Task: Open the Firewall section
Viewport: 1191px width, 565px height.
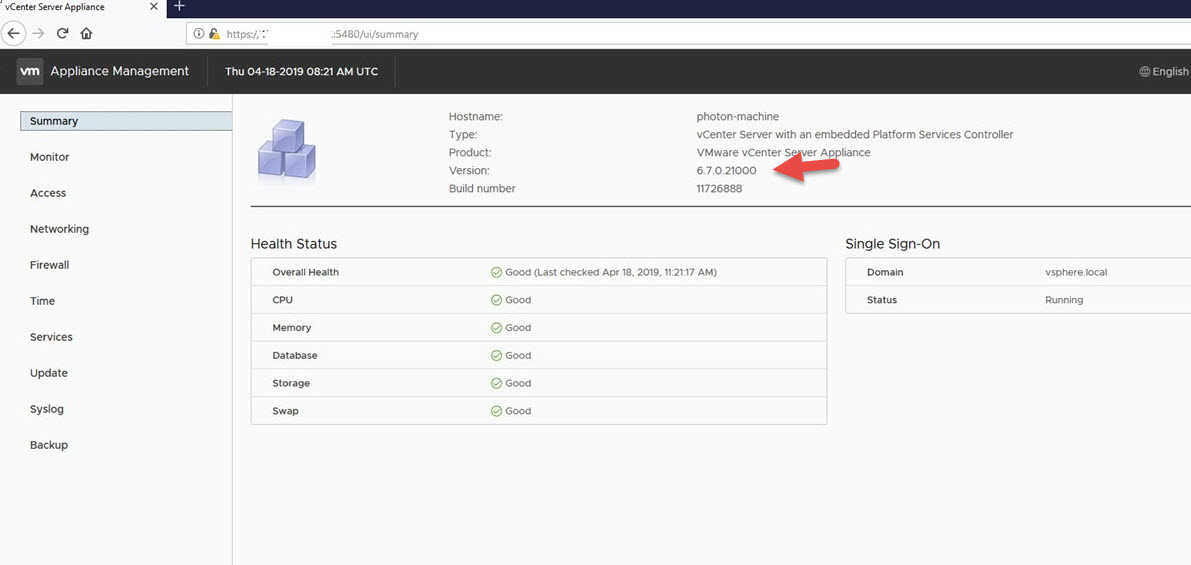Action: click(x=49, y=265)
